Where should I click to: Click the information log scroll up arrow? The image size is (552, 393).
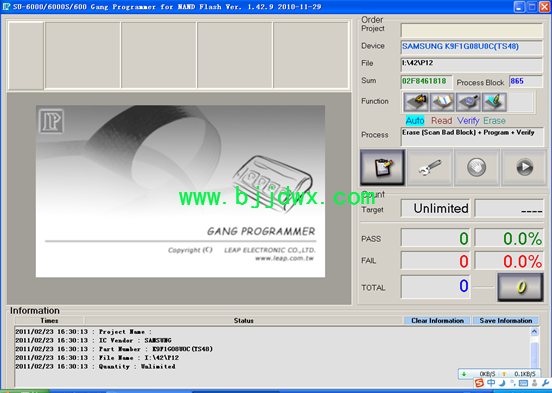[x=534, y=331]
